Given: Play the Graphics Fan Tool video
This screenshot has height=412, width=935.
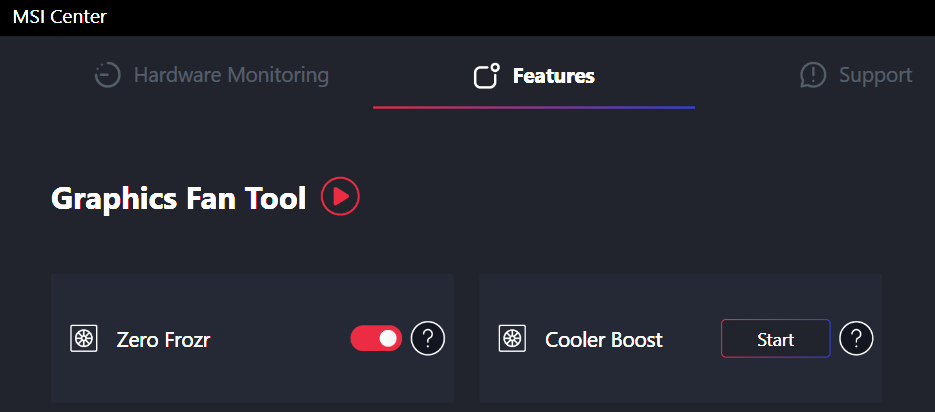Looking at the screenshot, I should tap(340, 196).
